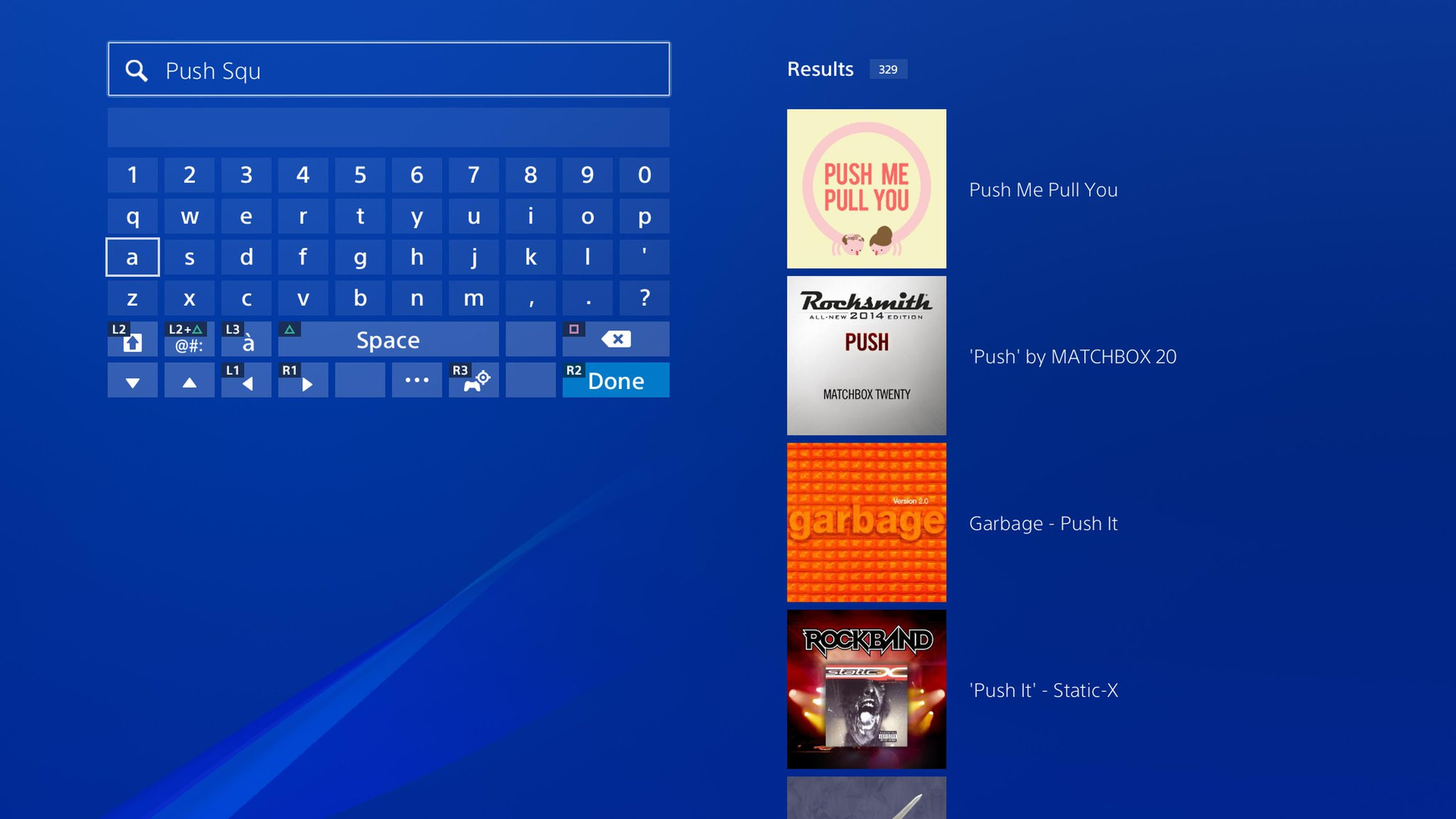Tap the period key
The image size is (1456, 819).
pyautogui.click(x=587, y=298)
